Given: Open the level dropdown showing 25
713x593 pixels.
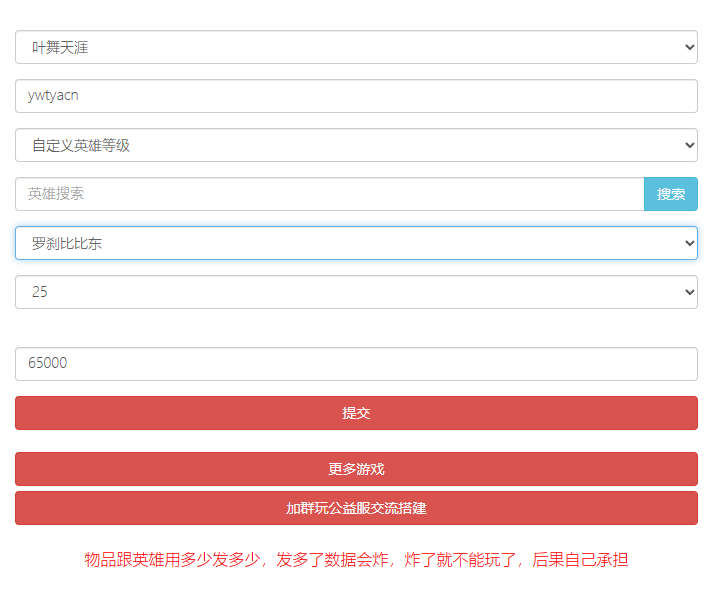Looking at the screenshot, I should point(356,292).
